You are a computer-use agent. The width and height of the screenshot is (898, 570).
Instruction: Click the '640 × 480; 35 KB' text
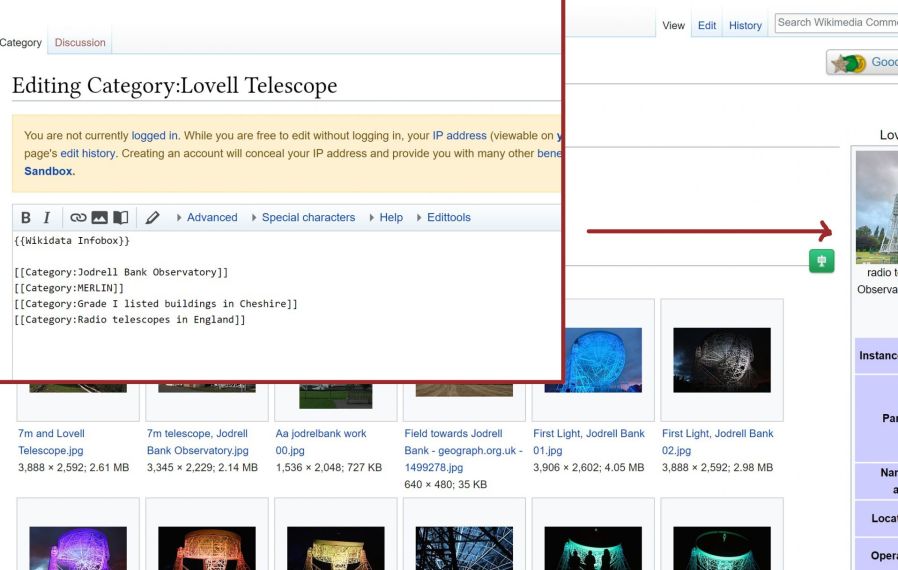[x=446, y=485]
